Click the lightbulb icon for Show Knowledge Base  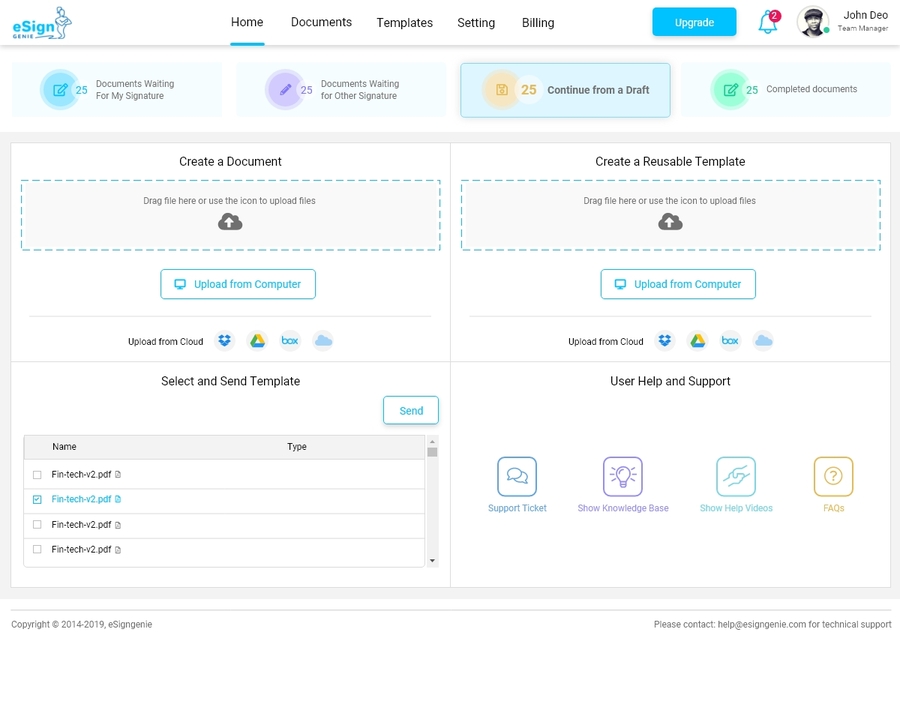click(x=622, y=476)
